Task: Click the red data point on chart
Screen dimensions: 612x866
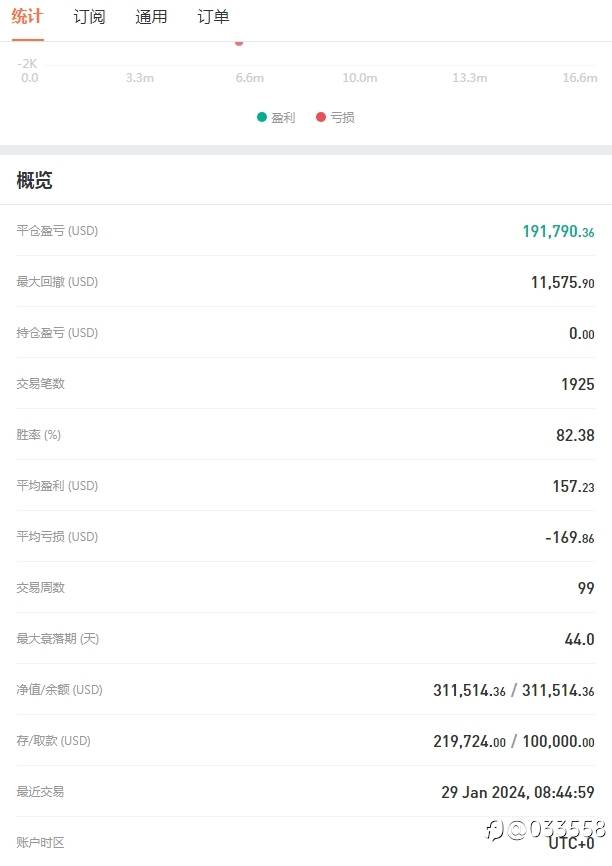Action: tap(239, 42)
